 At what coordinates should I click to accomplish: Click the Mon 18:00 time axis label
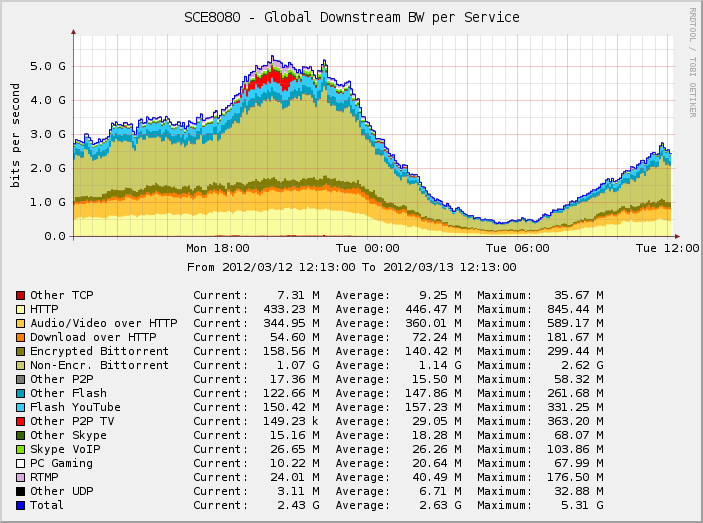point(218,248)
